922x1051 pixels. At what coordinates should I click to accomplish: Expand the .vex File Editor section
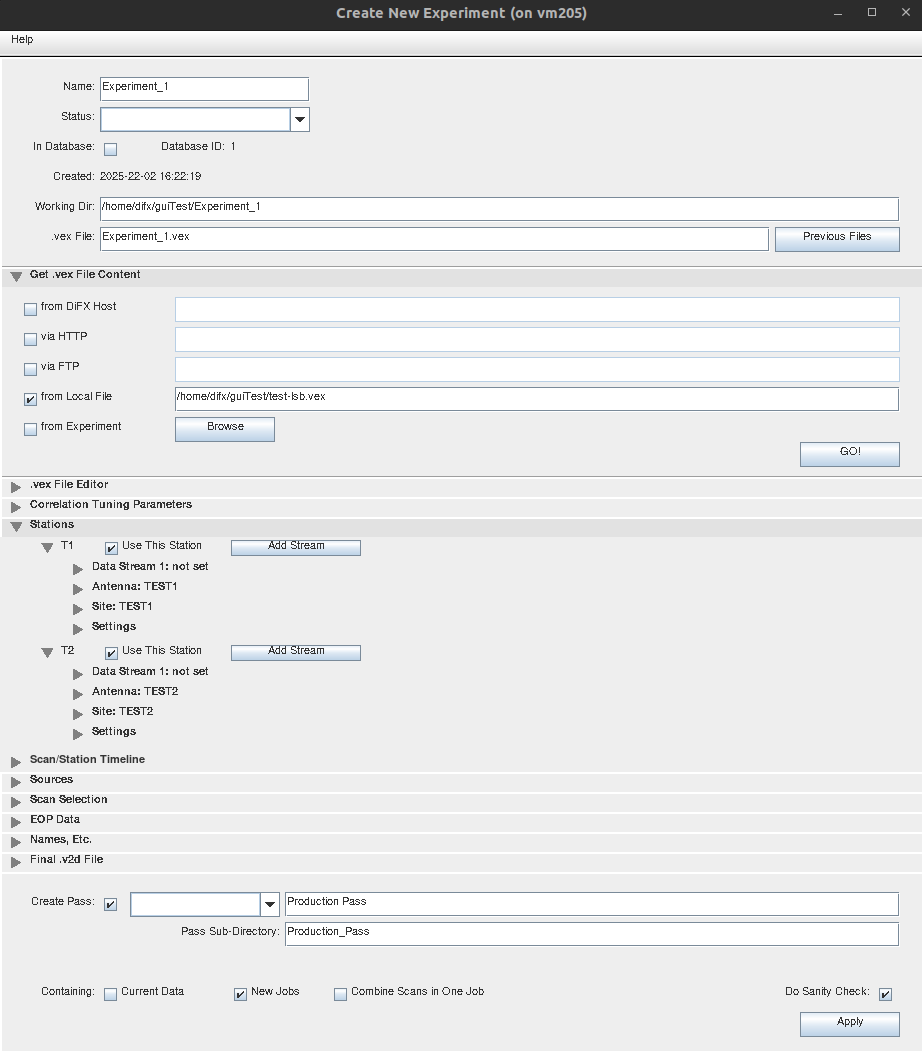(16, 487)
